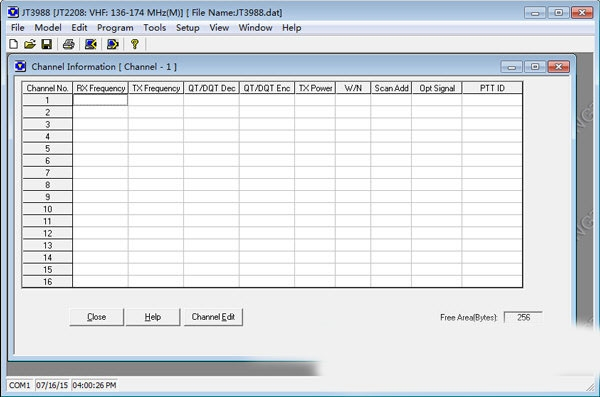Select channel row 7 header
This screenshot has height=397, width=600.
point(47,173)
